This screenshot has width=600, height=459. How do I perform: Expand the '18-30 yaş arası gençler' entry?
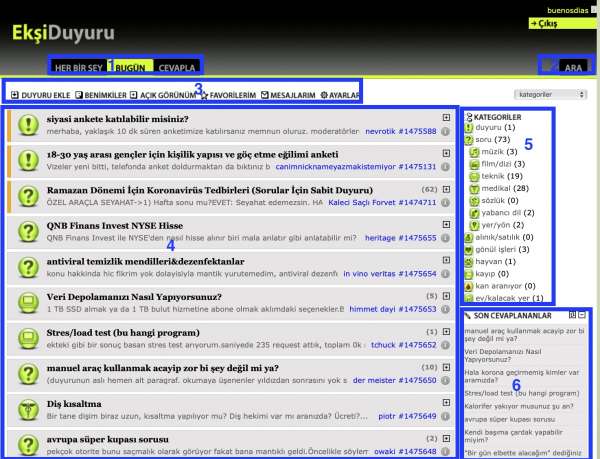click(x=446, y=153)
